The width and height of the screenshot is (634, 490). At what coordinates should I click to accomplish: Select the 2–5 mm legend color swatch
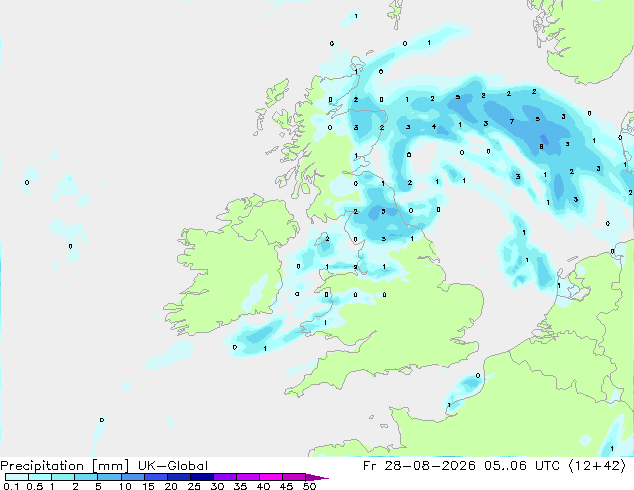(x=86, y=477)
